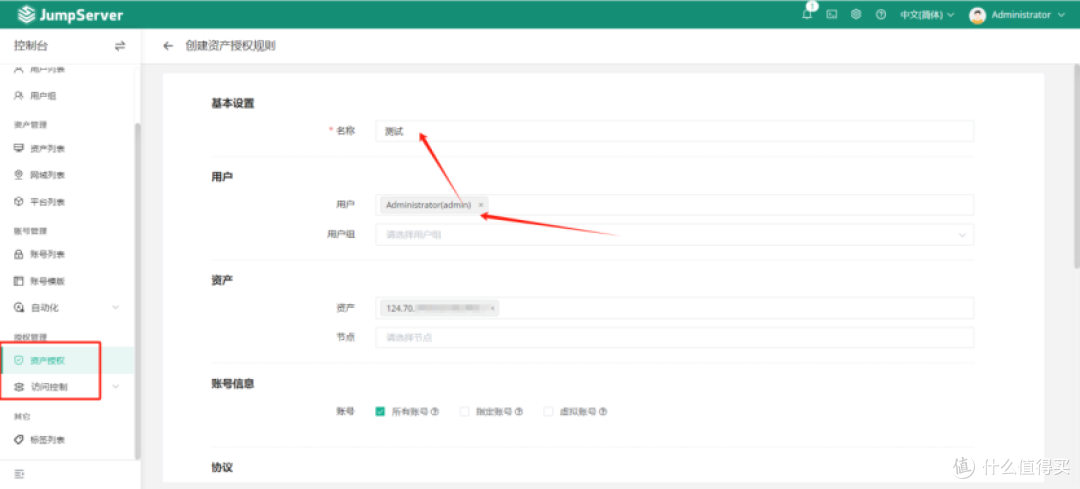The height and width of the screenshot is (489, 1080).
Task: Go back using the left arrow
Action: (167, 46)
